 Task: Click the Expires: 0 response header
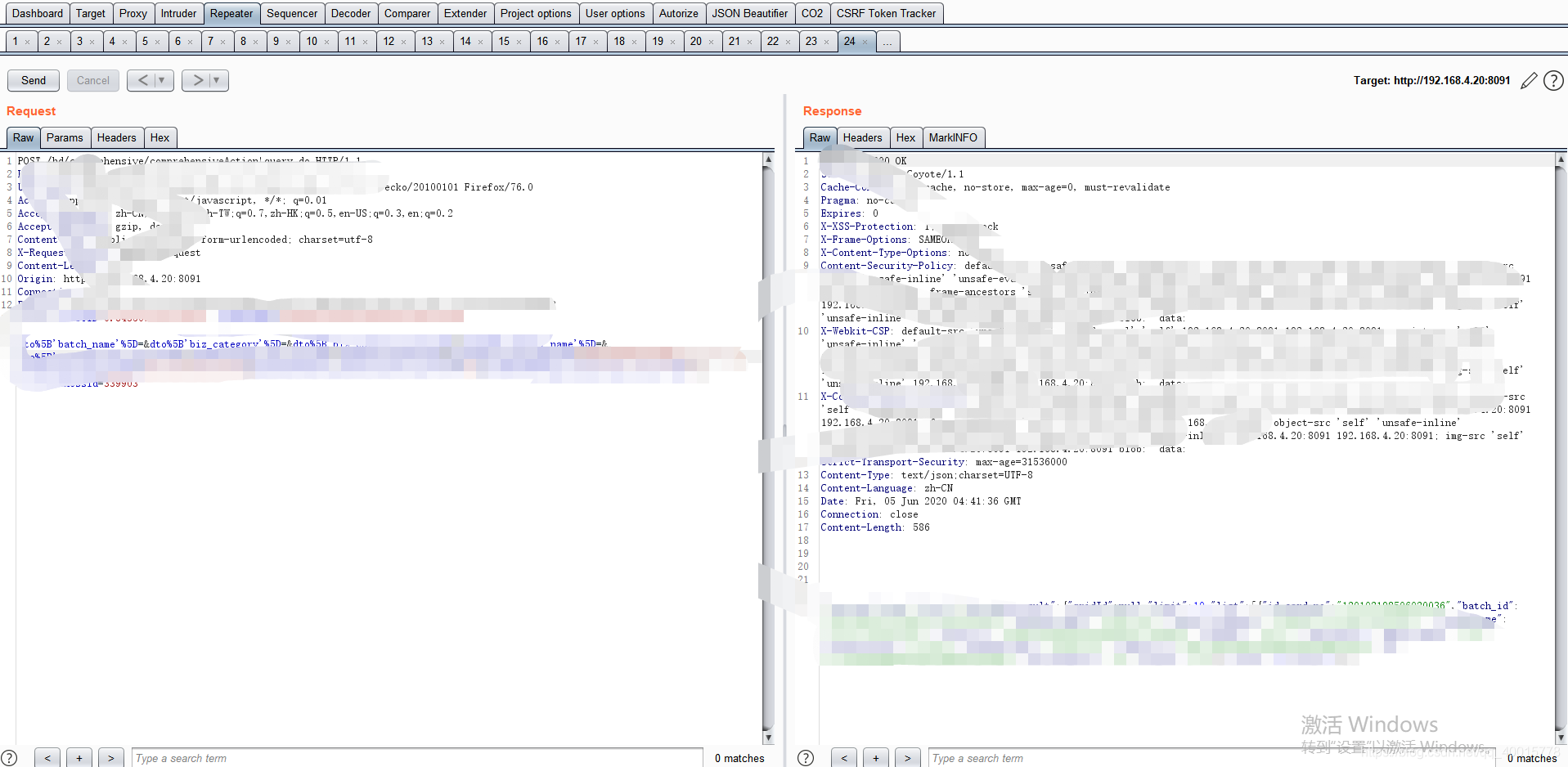tap(850, 213)
